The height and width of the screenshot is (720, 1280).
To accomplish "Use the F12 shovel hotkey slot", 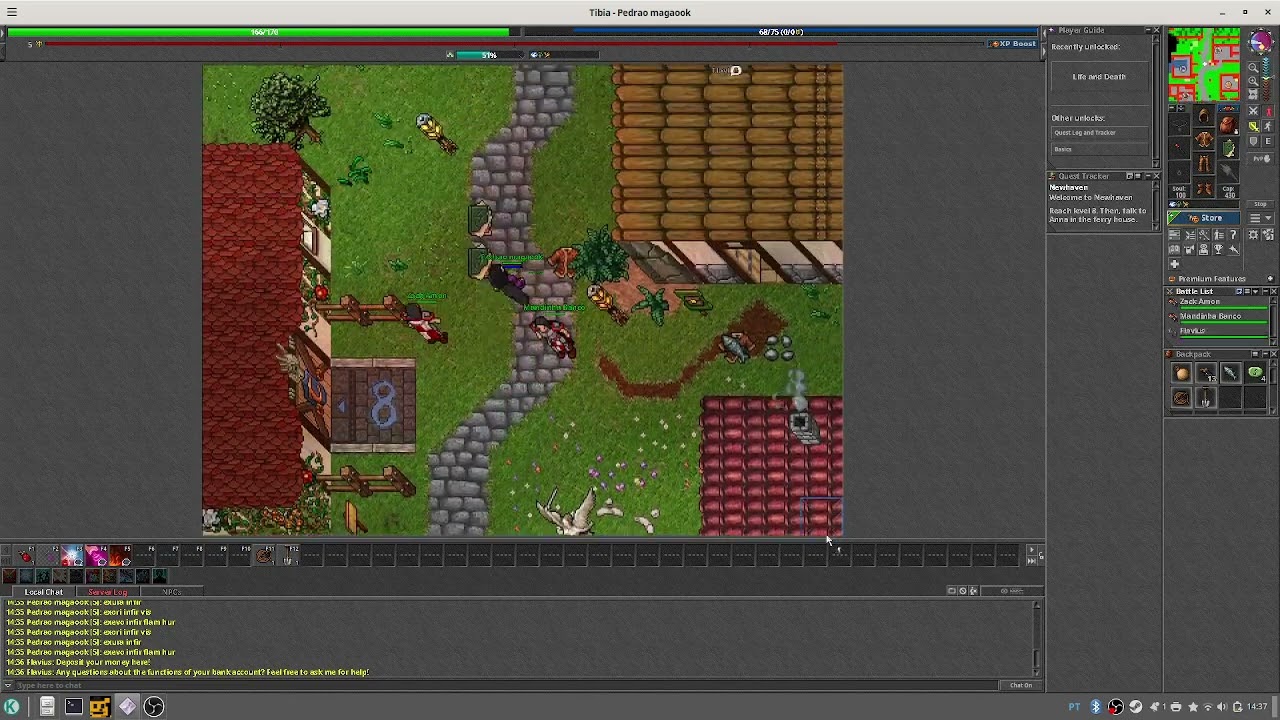I will click(288, 555).
